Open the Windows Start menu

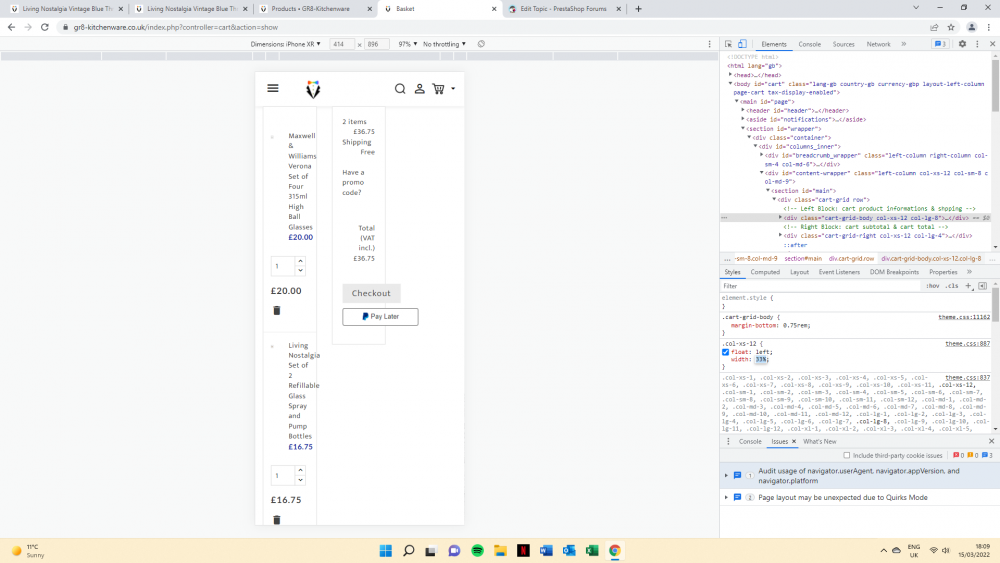click(386, 551)
